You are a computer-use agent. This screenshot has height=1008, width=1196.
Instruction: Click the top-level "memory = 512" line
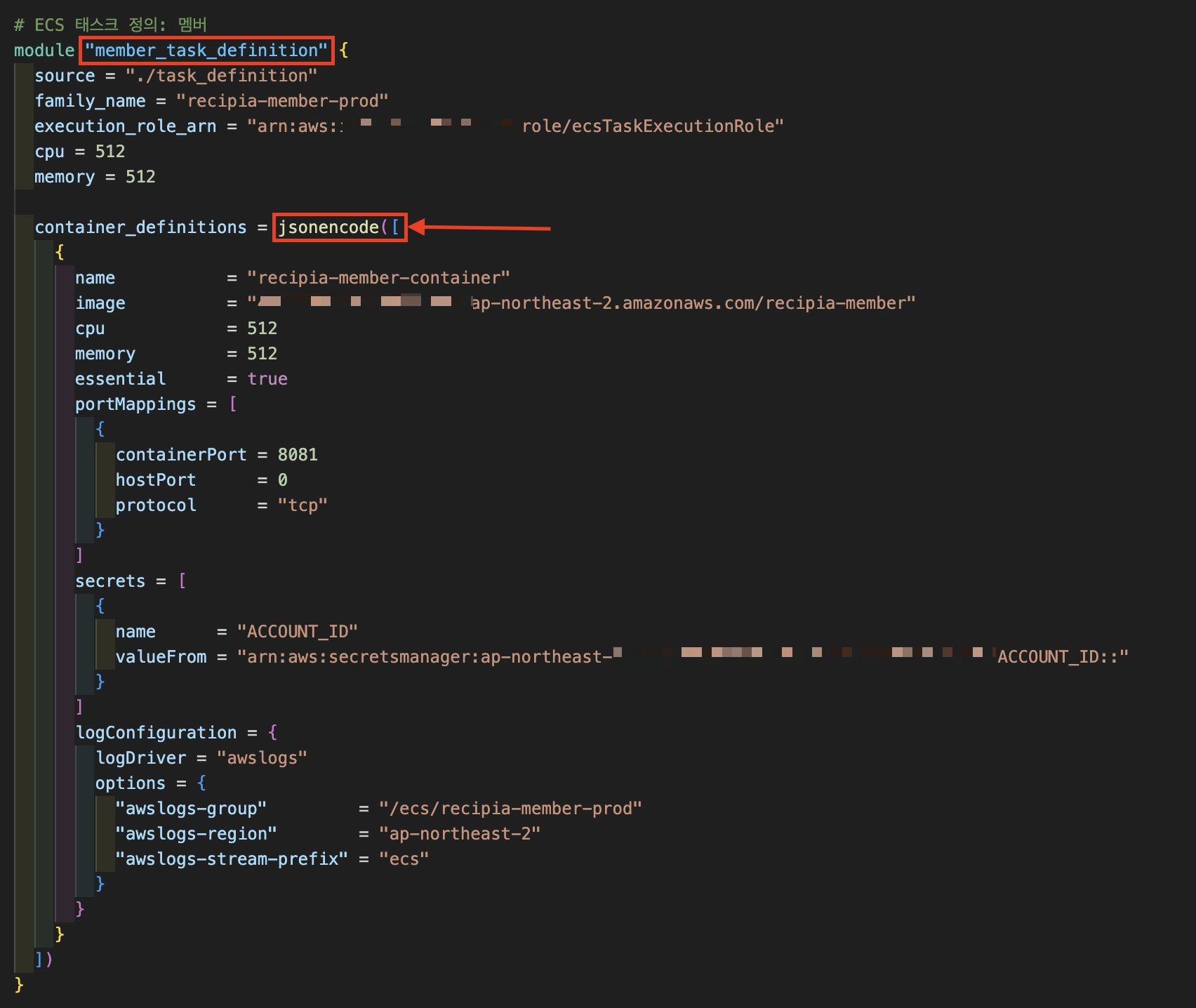[95, 176]
